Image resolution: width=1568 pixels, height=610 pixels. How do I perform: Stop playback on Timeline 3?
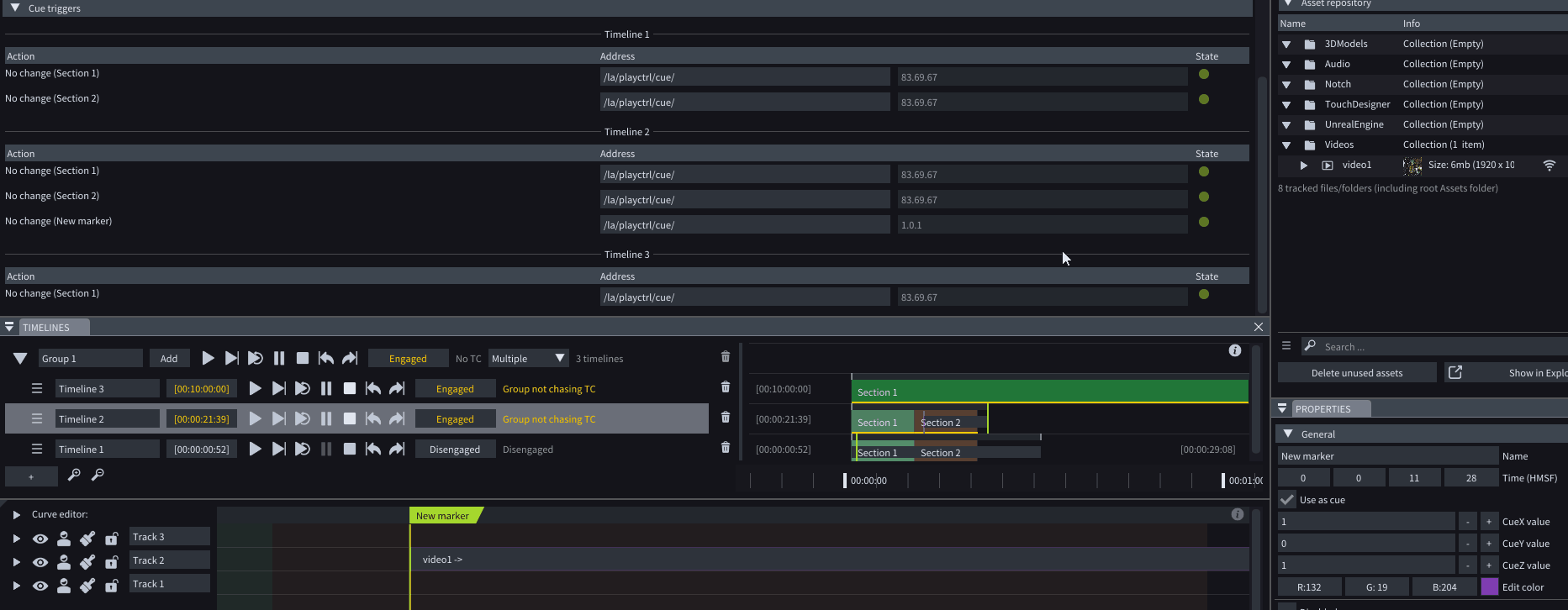click(350, 389)
